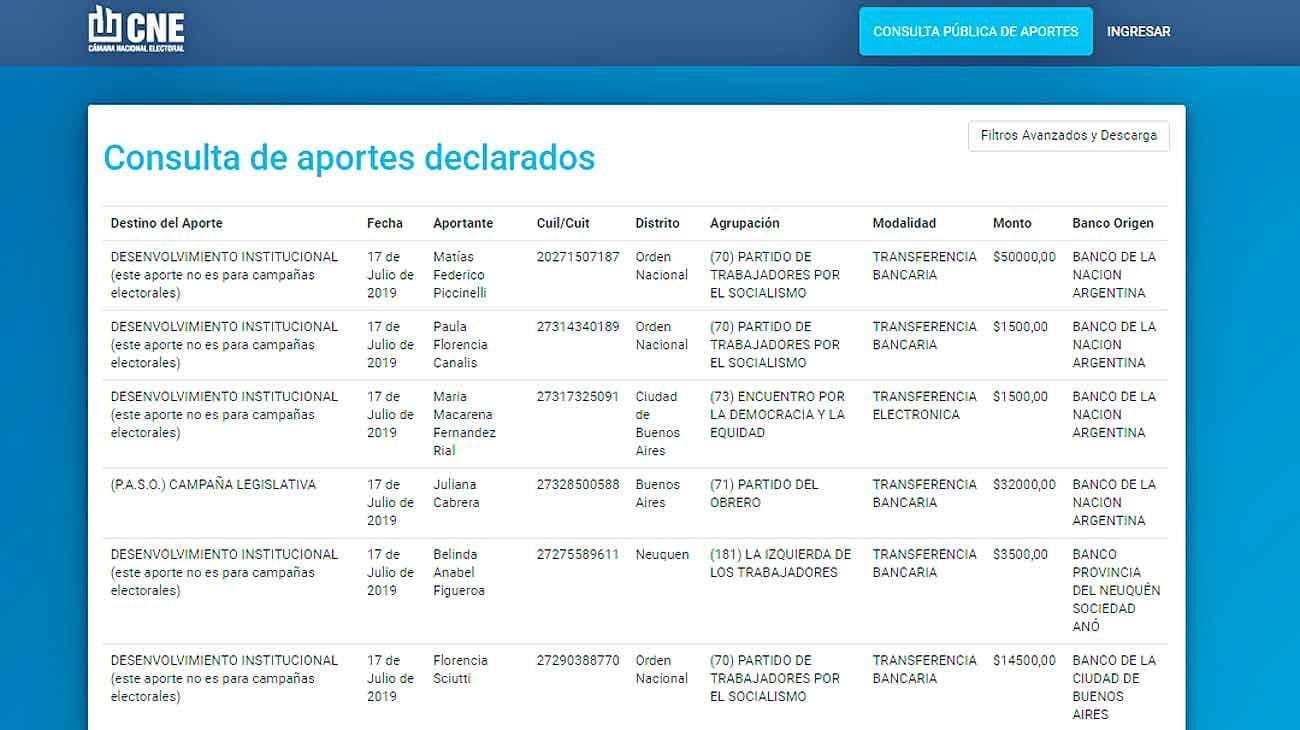
Task: Click the $50000,00 amount cell
Action: pos(1024,257)
